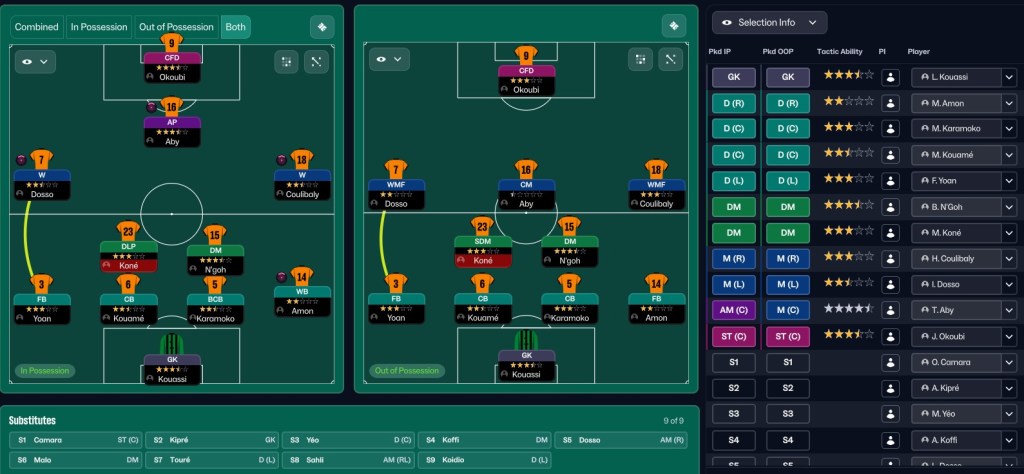Open player instructions icon for F. Yoan

tap(890, 181)
